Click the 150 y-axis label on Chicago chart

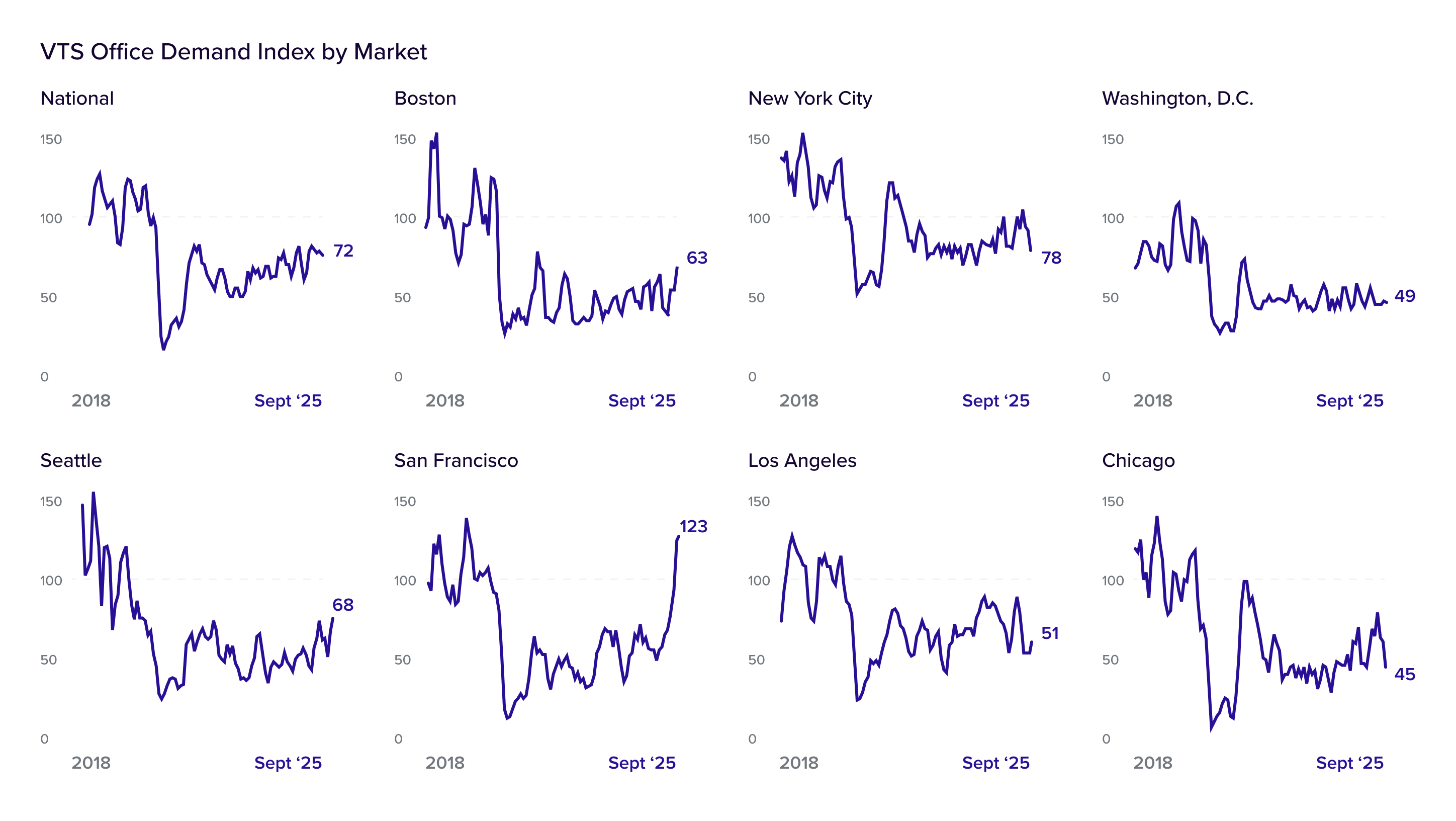(x=1112, y=502)
